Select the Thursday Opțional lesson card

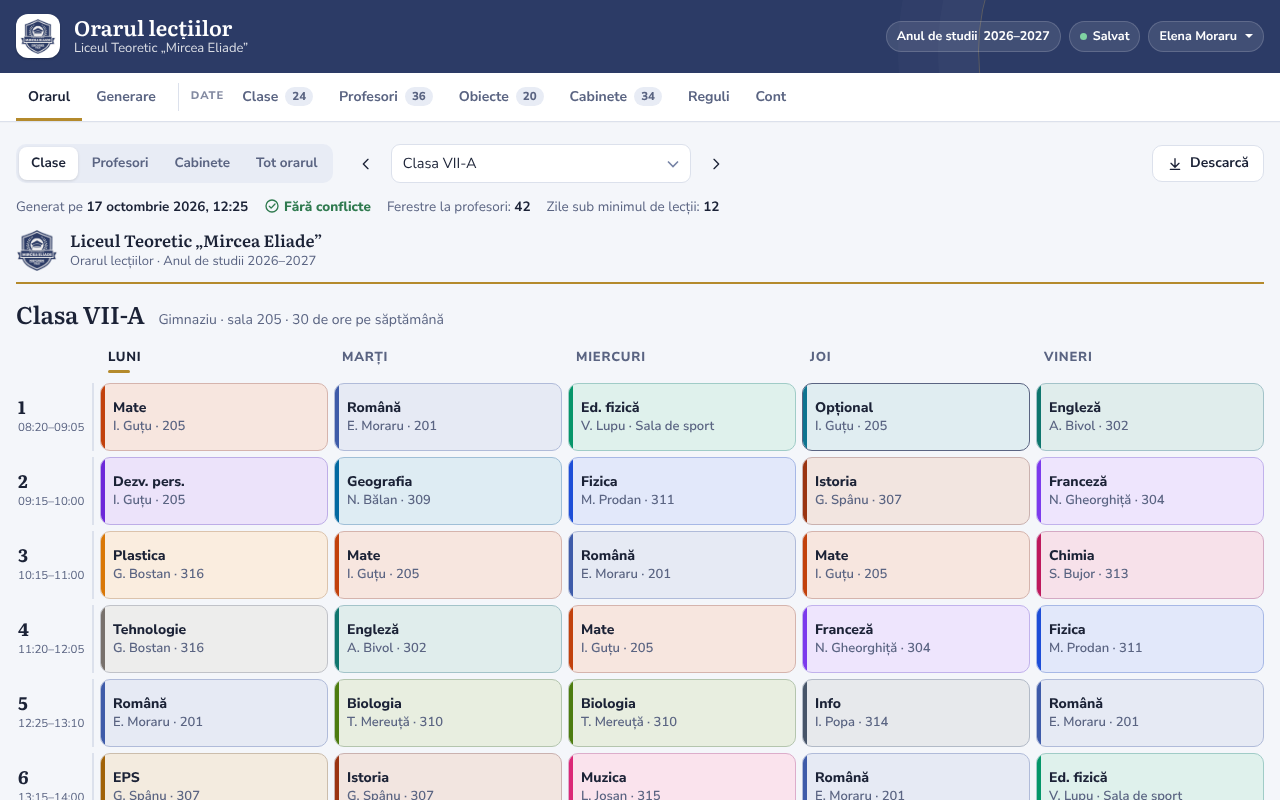point(916,417)
